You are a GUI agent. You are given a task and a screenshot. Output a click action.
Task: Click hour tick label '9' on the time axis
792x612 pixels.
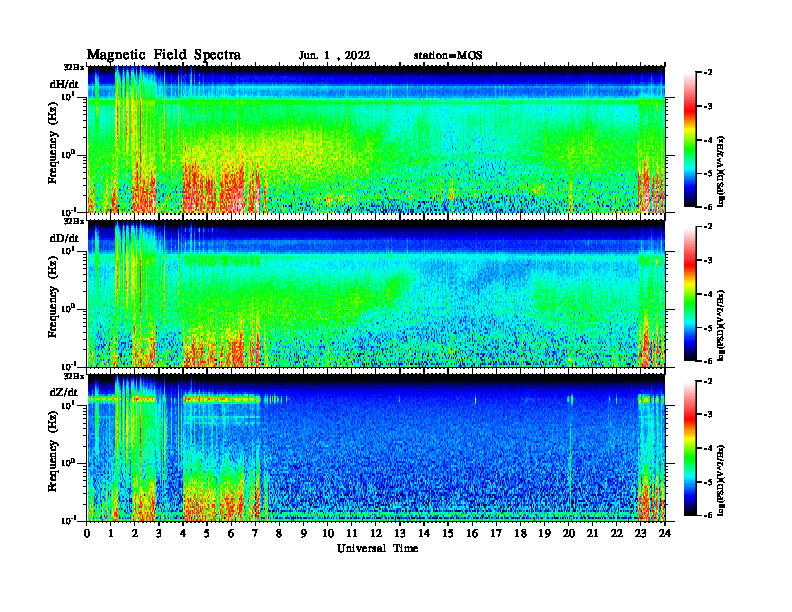(304, 533)
